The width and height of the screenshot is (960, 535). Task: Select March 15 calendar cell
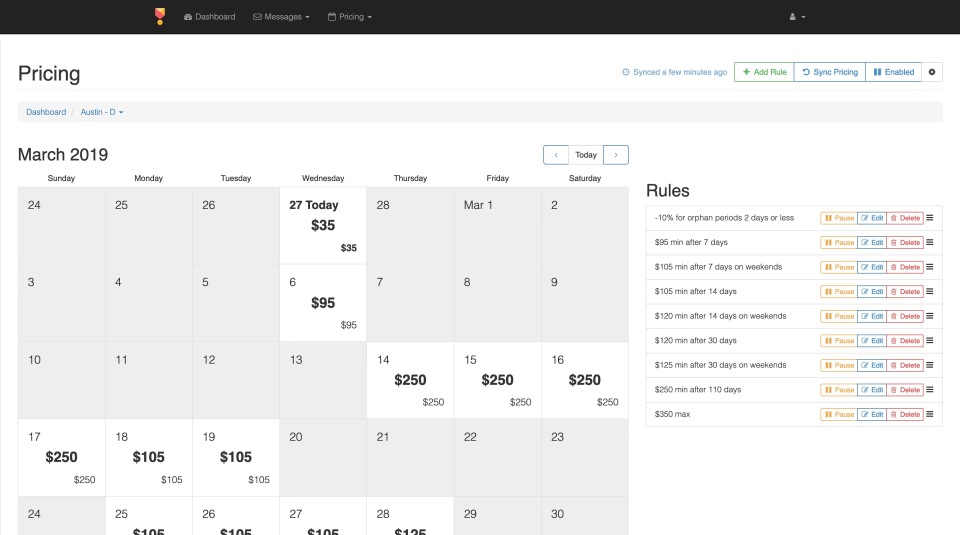497,380
